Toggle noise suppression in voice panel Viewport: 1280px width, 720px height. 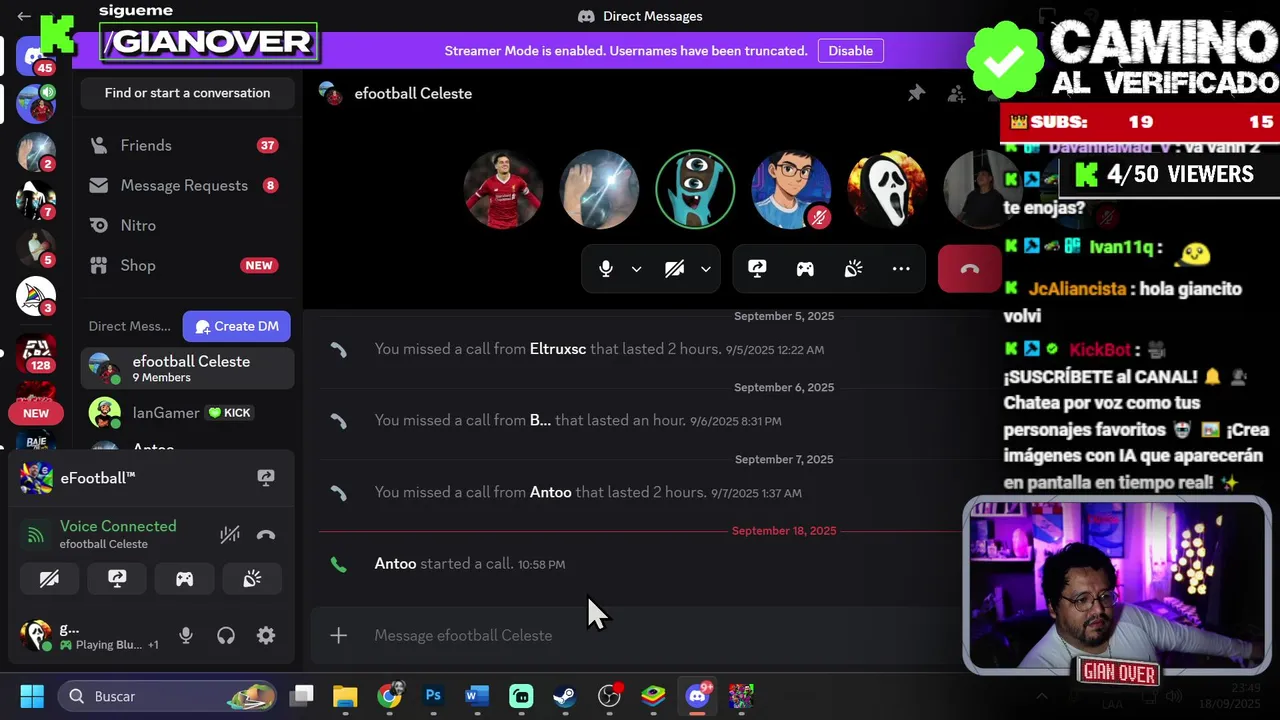230,535
